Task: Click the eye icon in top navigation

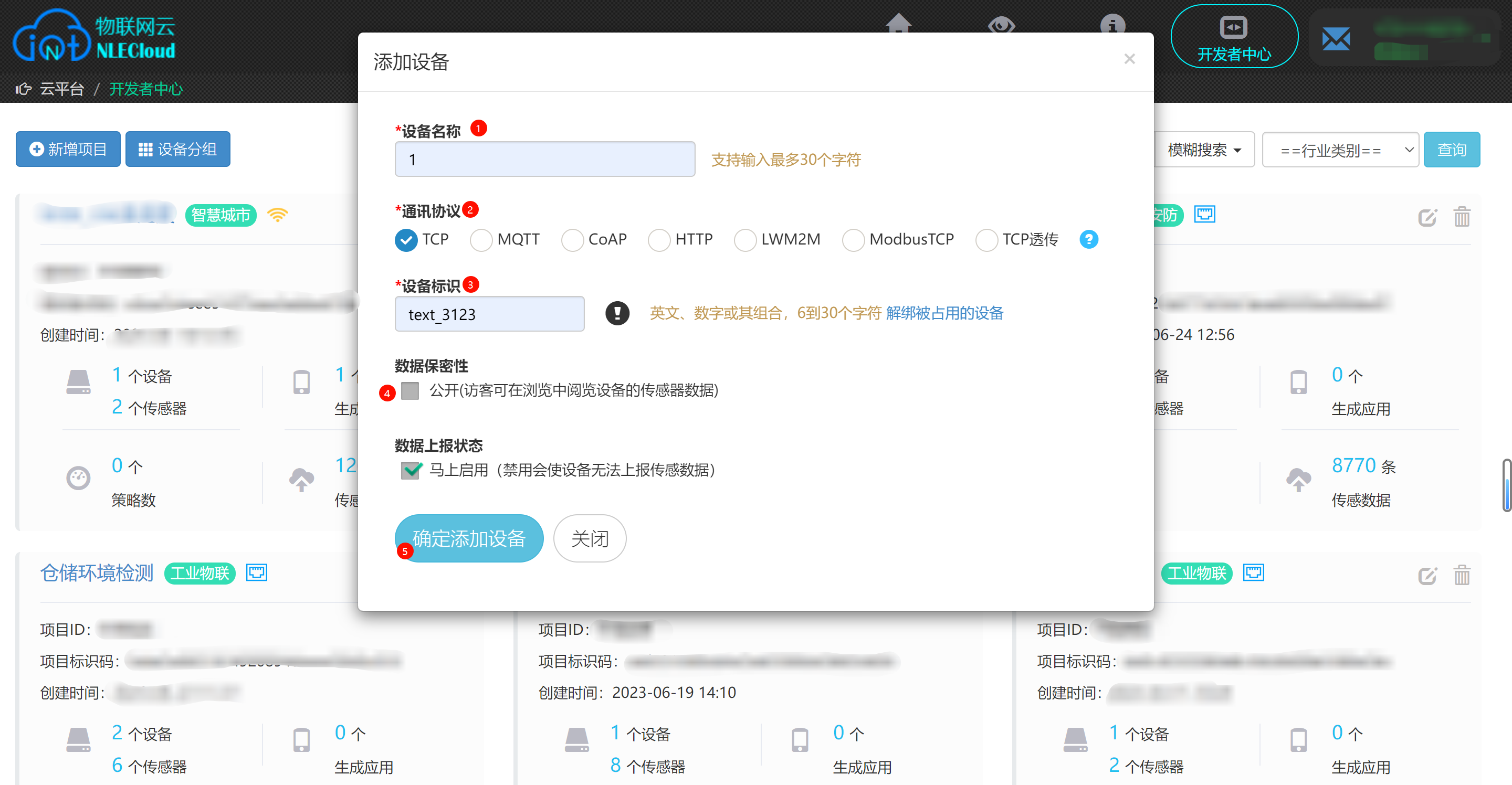Action: tap(1001, 25)
